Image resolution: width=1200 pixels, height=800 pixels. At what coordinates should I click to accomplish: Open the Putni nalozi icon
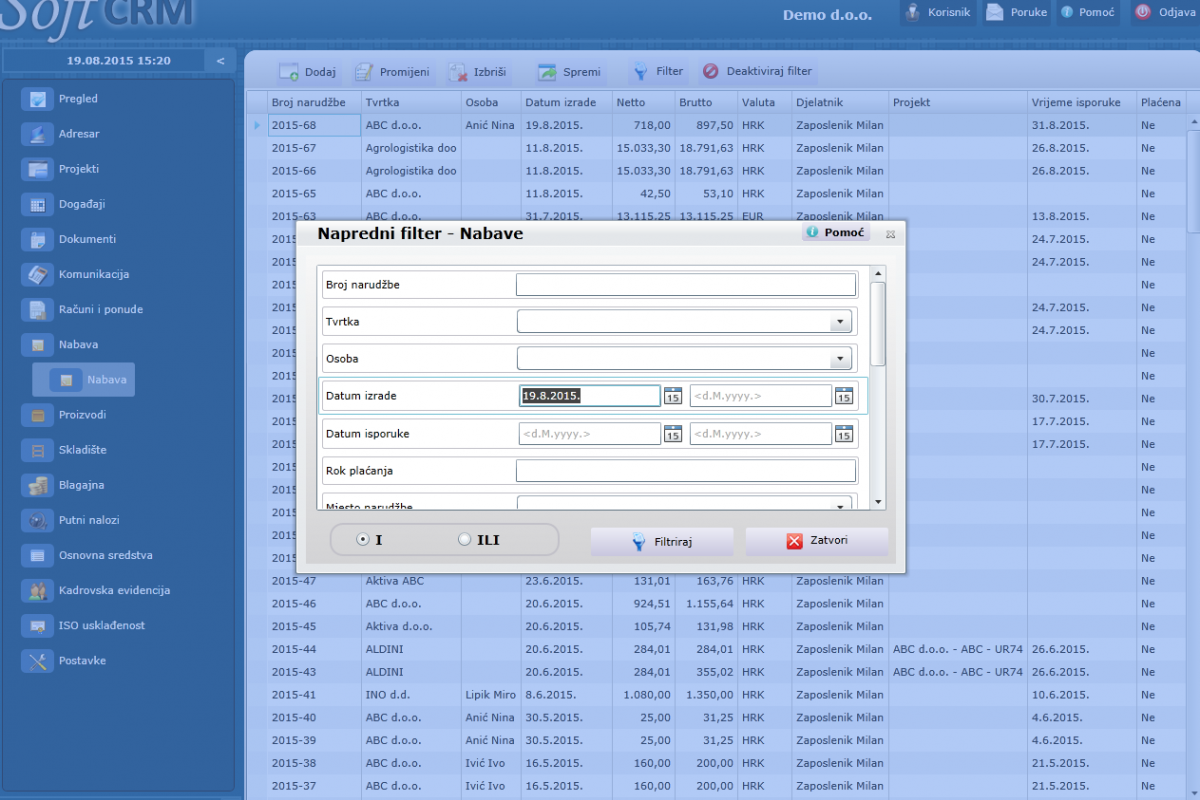(38, 520)
